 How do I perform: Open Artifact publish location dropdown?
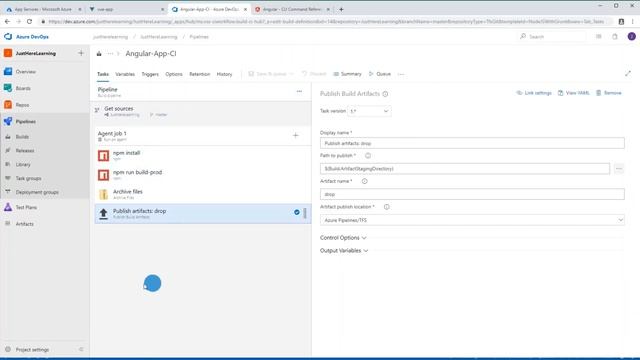pyautogui.click(x=472, y=220)
